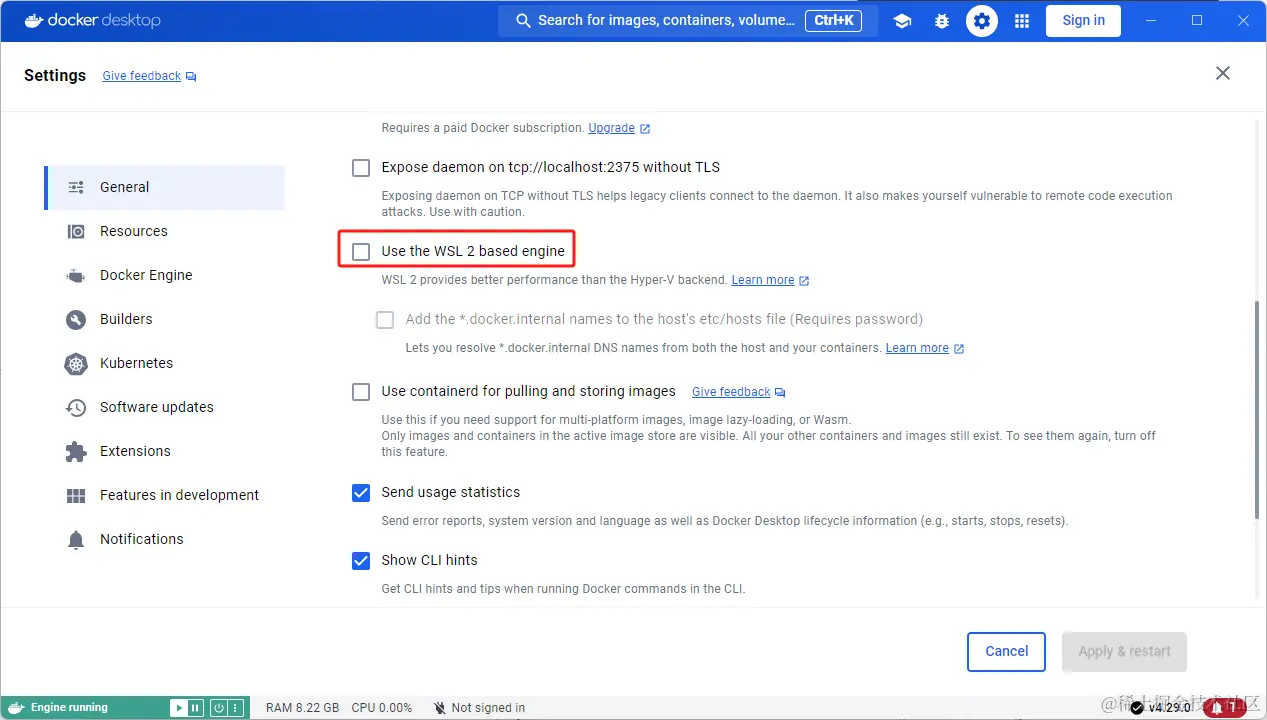This screenshot has height=720, width=1267.
Task: Toggle Expose daemon on tcp://localhost:2375 checkbox
Action: 361,168
